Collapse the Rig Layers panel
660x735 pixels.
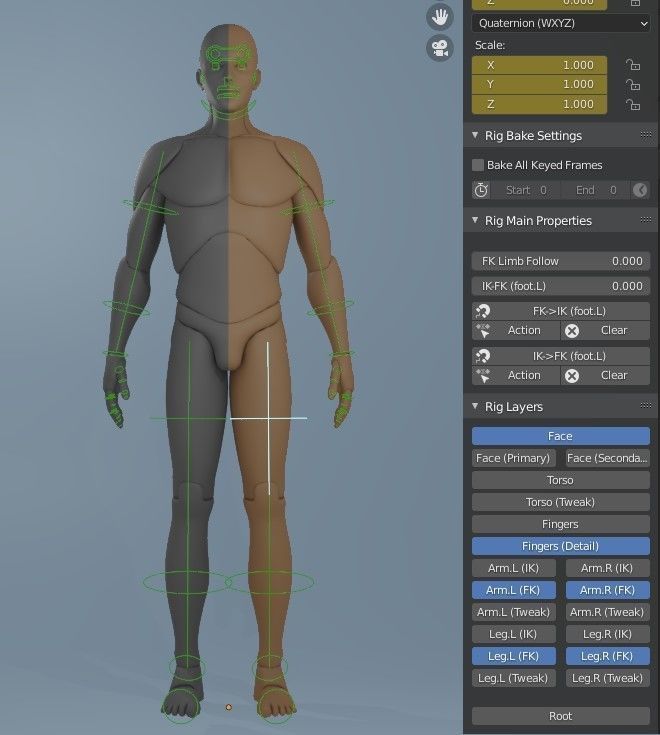click(x=475, y=406)
